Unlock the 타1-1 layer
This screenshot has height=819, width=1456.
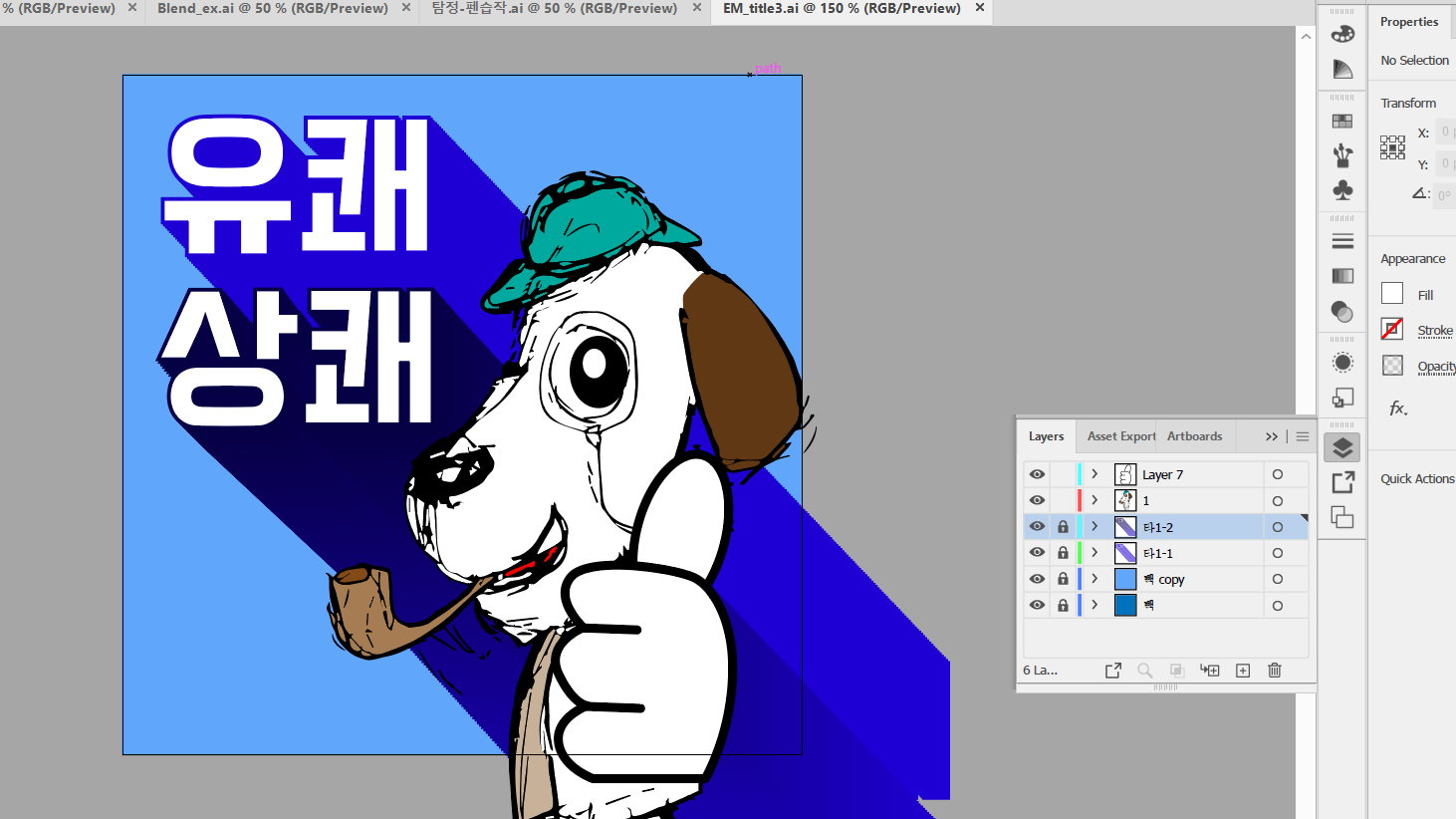point(1063,553)
